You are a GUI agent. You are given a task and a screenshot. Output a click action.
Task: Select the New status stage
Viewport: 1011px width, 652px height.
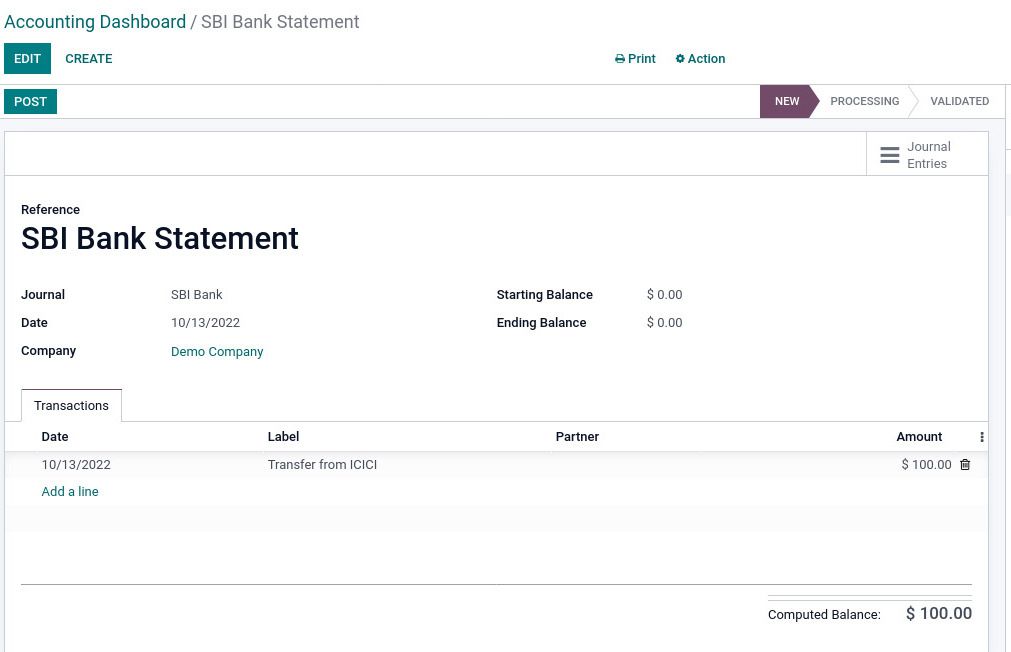[x=786, y=102]
